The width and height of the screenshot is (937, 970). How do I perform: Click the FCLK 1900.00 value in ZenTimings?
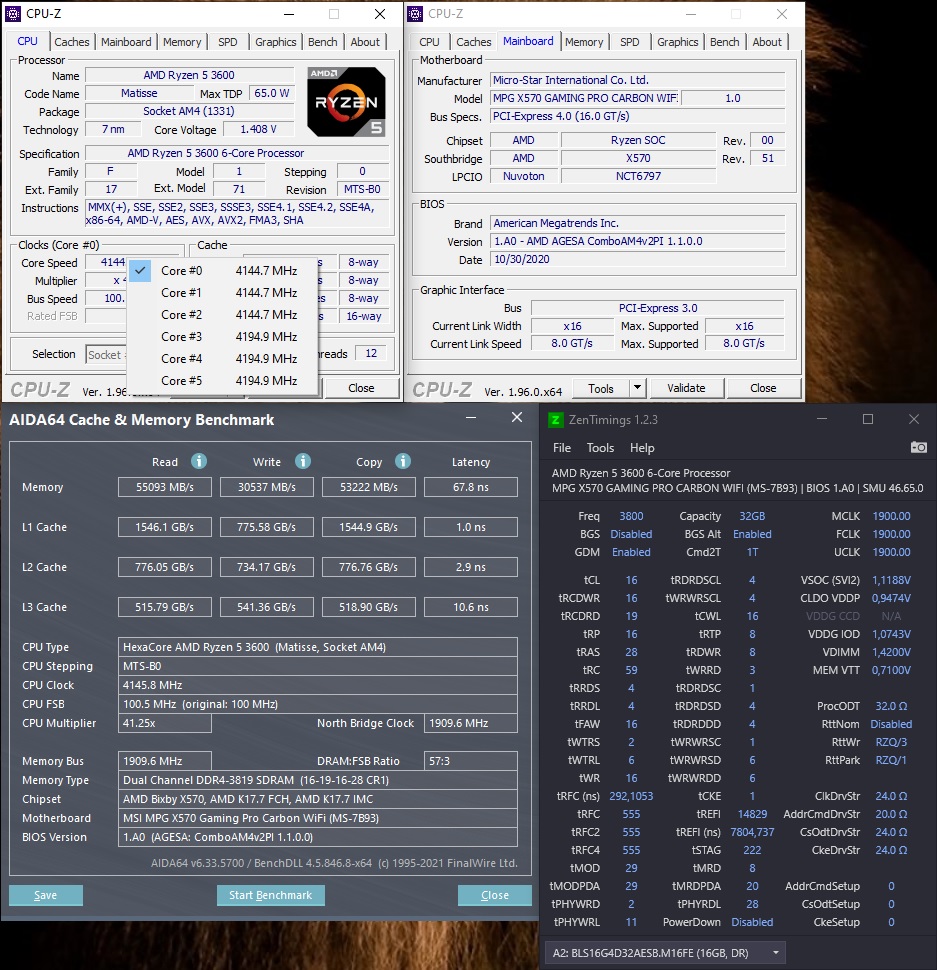tap(891, 534)
